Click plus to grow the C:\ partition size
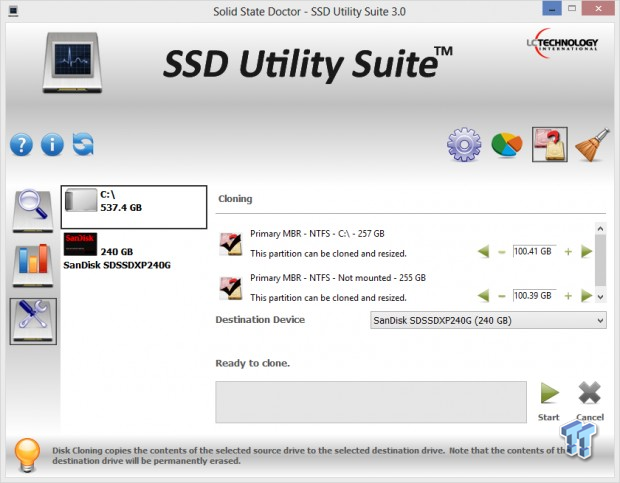620x483 pixels. 568,252
